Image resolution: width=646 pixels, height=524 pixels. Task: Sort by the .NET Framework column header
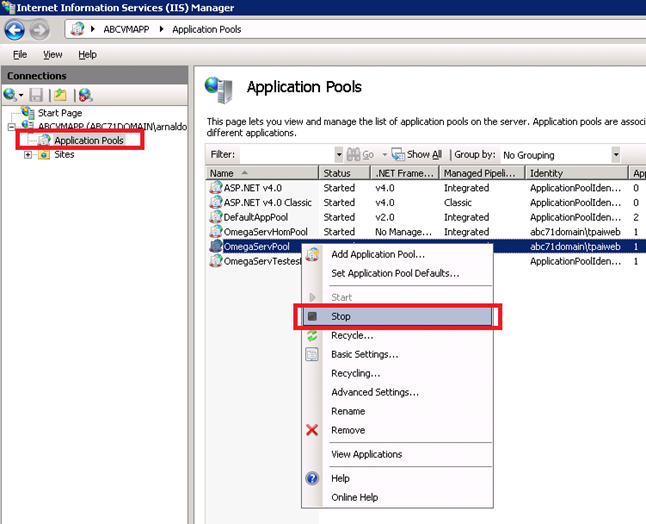pyautogui.click(x=405, y=173)
